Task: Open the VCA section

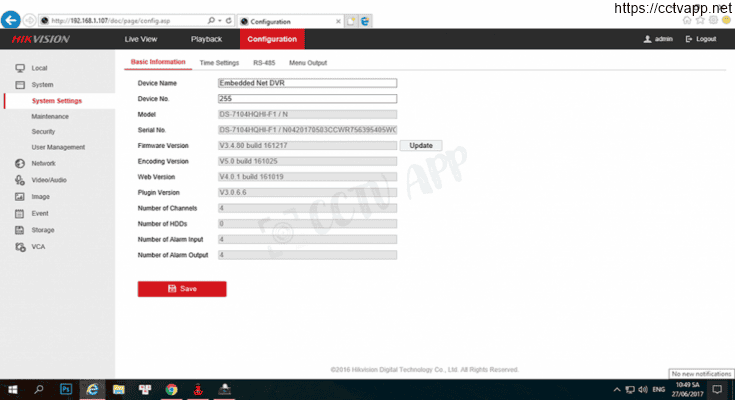Action: tap(38, 246)
